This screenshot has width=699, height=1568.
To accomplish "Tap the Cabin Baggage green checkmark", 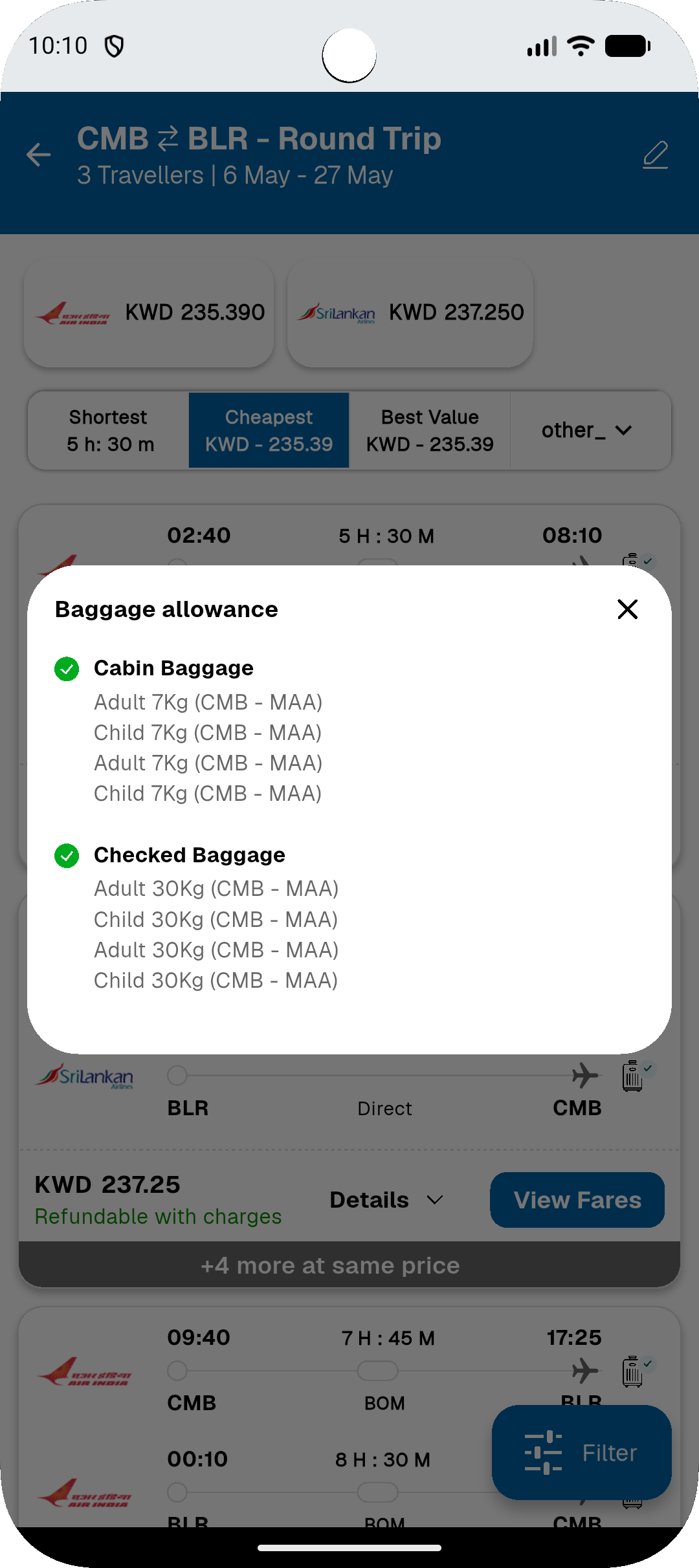I will pyautogui.click(x=67, y=669).
